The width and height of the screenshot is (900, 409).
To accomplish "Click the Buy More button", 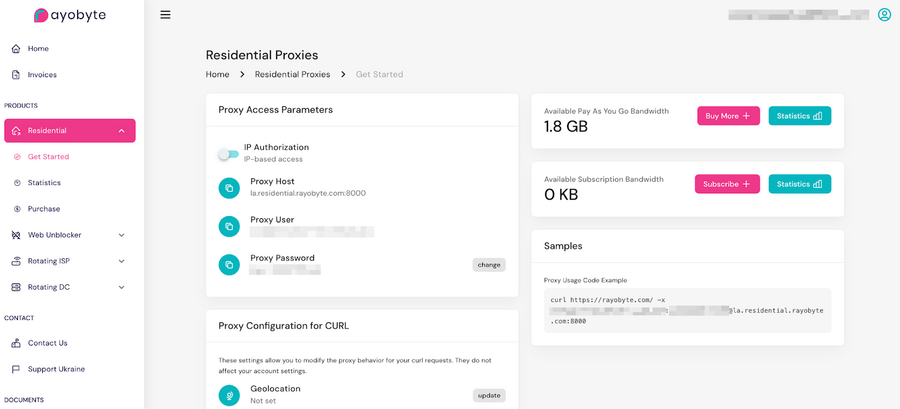I will tap(728, 116).
